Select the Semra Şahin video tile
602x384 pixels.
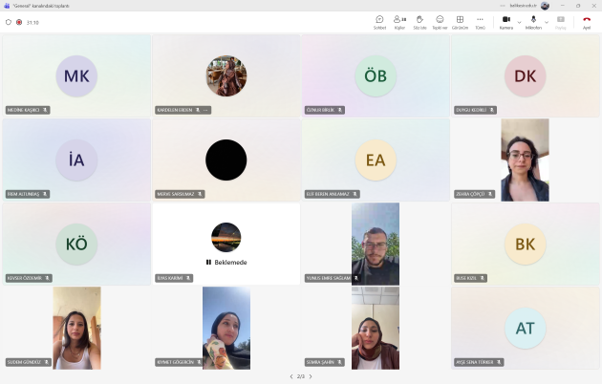[x=375, y=328]
